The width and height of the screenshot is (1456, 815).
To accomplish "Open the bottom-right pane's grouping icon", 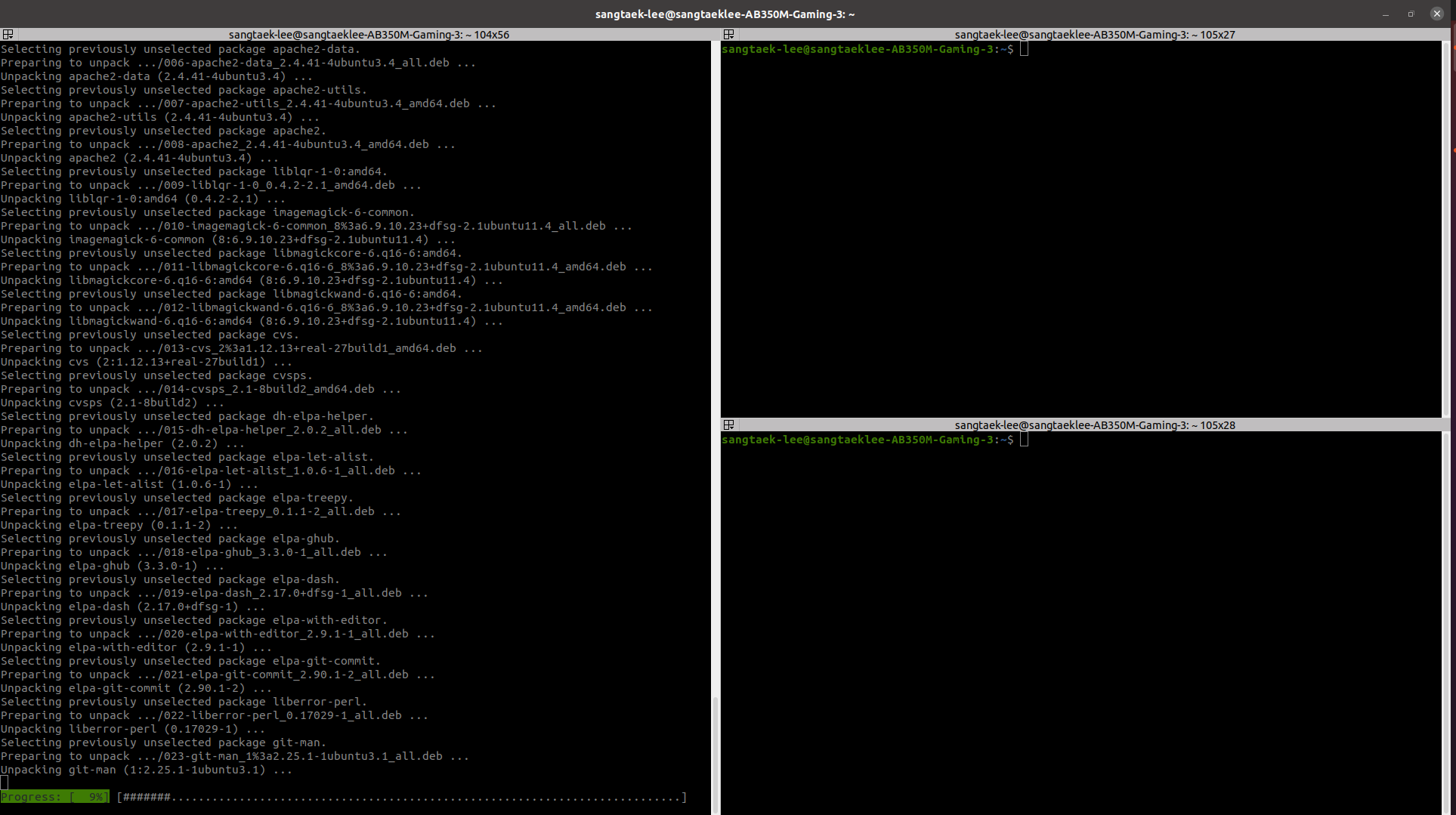I will (x=728, y=425).
